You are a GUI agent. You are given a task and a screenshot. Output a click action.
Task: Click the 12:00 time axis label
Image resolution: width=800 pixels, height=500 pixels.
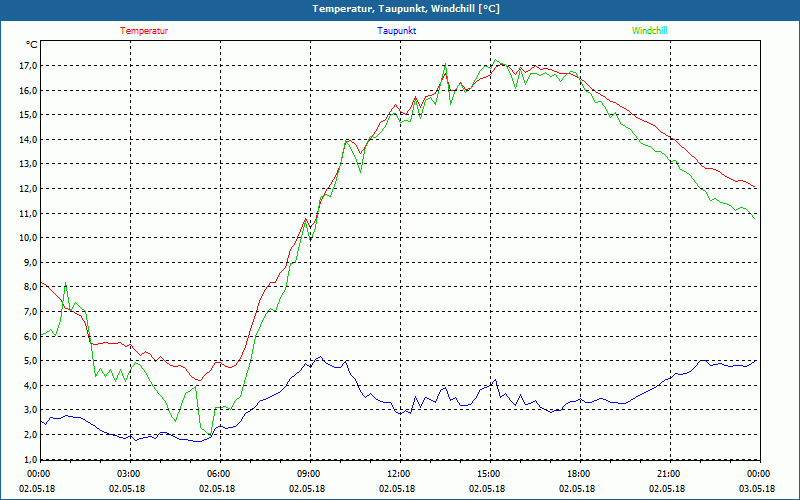[399, 474]
